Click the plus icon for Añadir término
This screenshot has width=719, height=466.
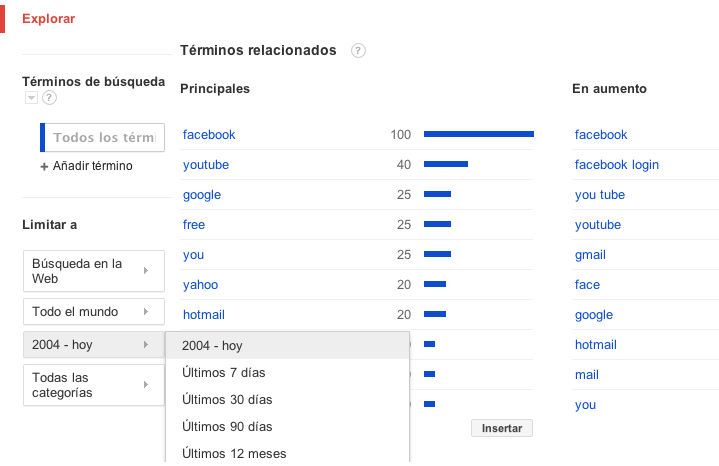click(x=44, y=166)
